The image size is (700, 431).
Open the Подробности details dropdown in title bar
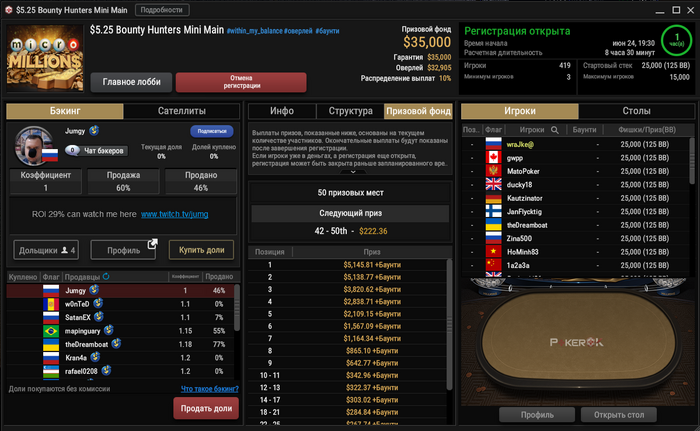(162, 10)
